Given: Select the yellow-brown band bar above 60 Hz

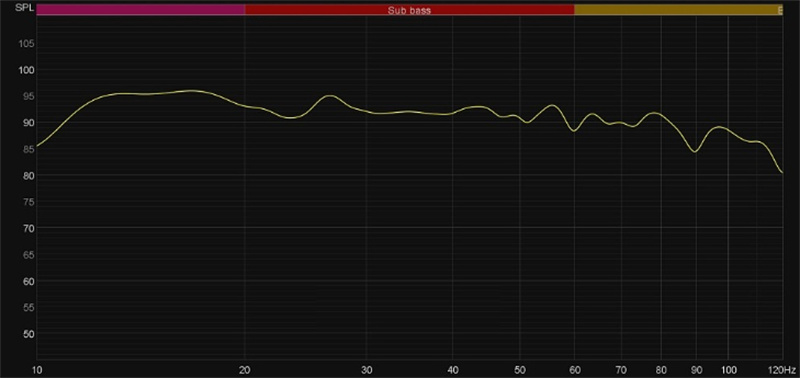Looking at the screenshot, I should click(678, 10).
